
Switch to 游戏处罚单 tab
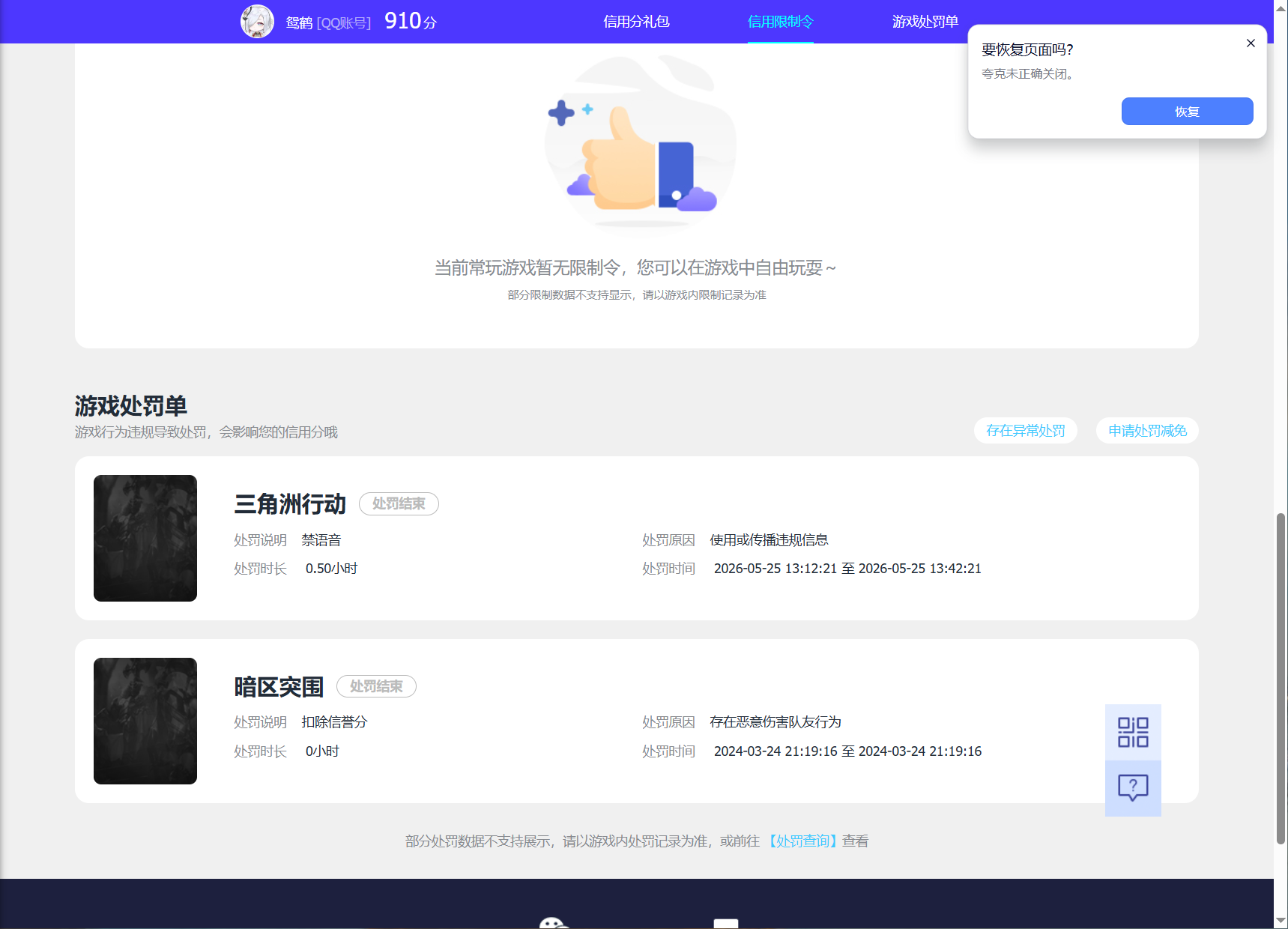(925, 22)
